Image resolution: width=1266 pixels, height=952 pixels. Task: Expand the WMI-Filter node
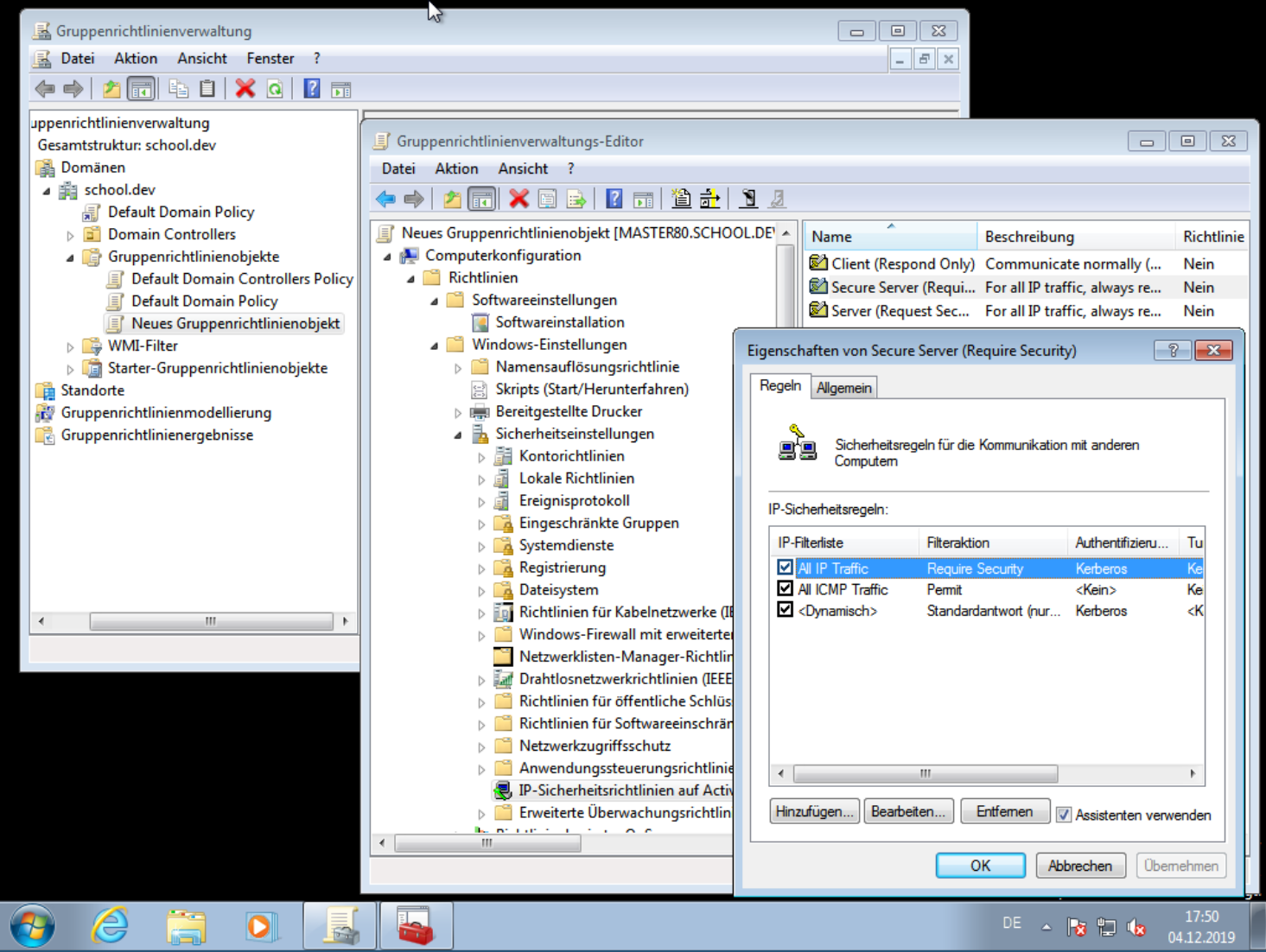(70, 346)
